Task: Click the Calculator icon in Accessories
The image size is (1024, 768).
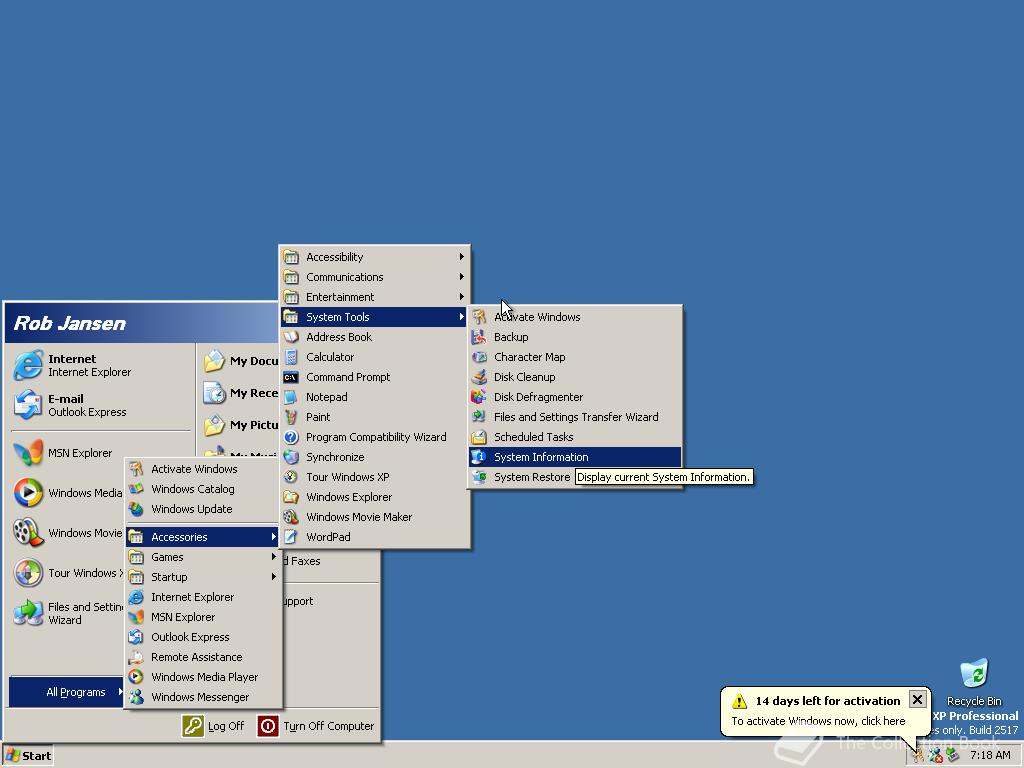Action: click(291, 357)
